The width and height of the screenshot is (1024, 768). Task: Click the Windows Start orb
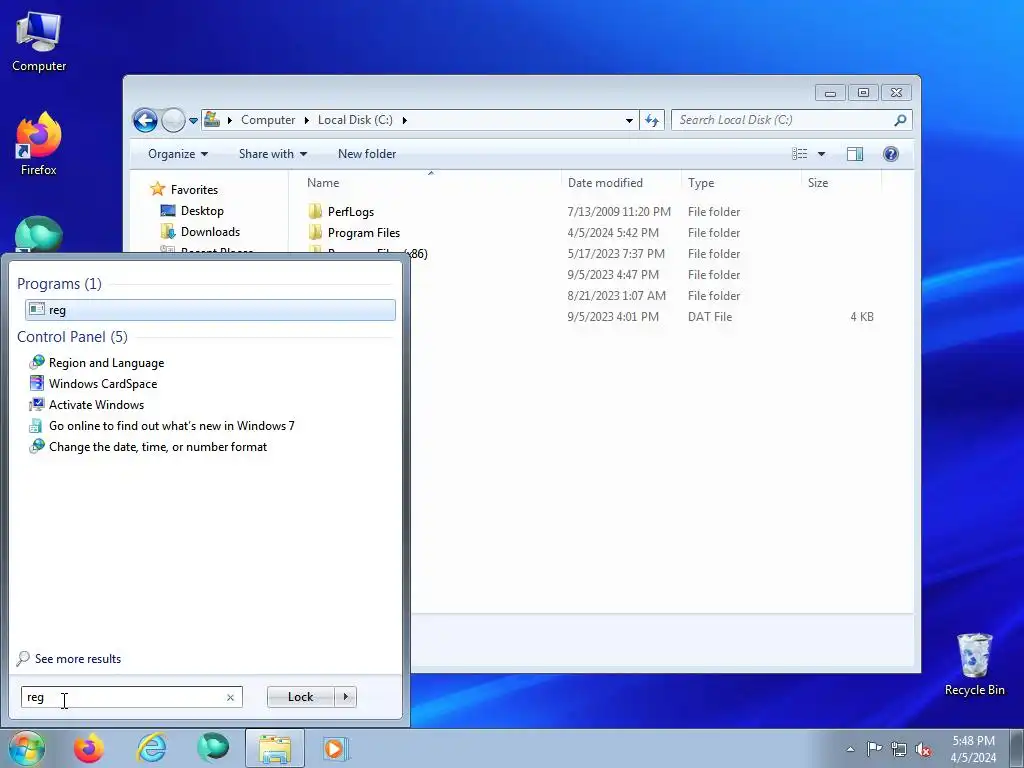click(26, 748)
